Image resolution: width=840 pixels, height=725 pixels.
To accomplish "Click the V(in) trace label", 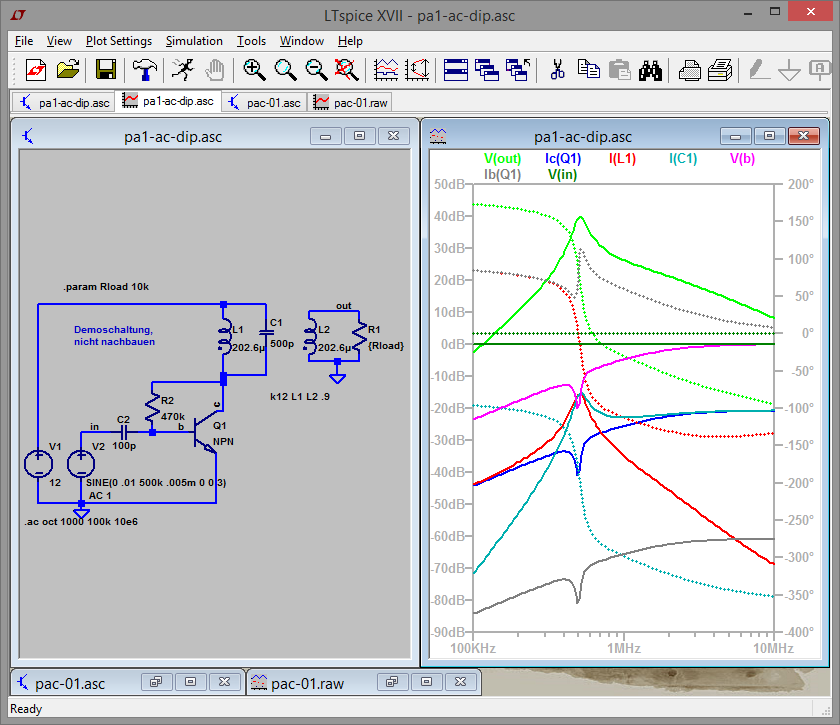I will [562, 174].
